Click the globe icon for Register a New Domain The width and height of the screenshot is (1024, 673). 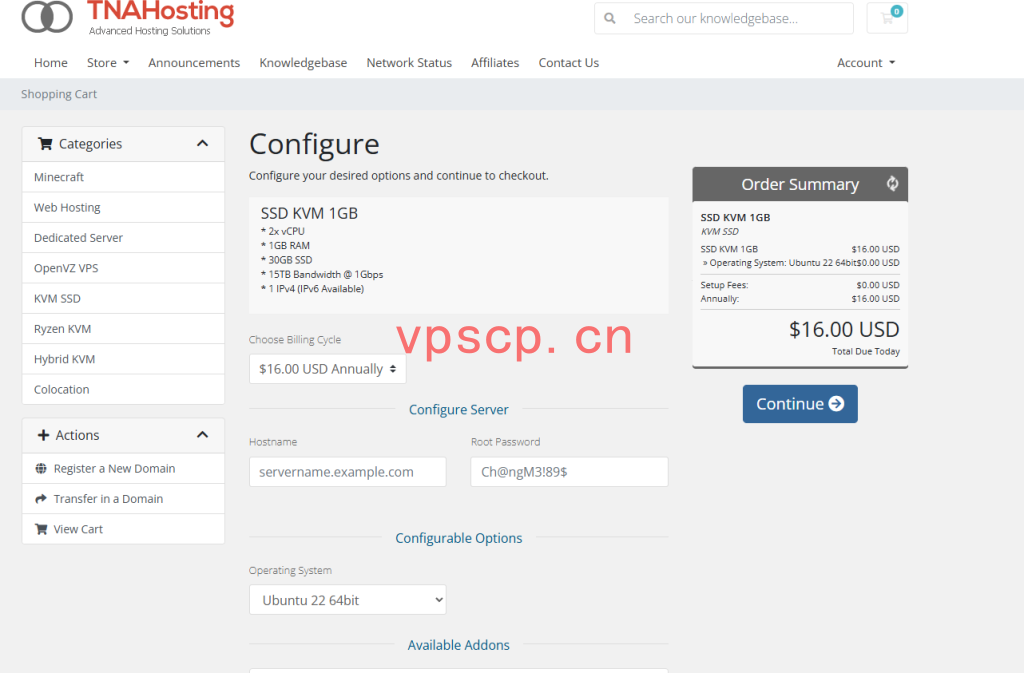pyautogui.click(x=40, y=469)
